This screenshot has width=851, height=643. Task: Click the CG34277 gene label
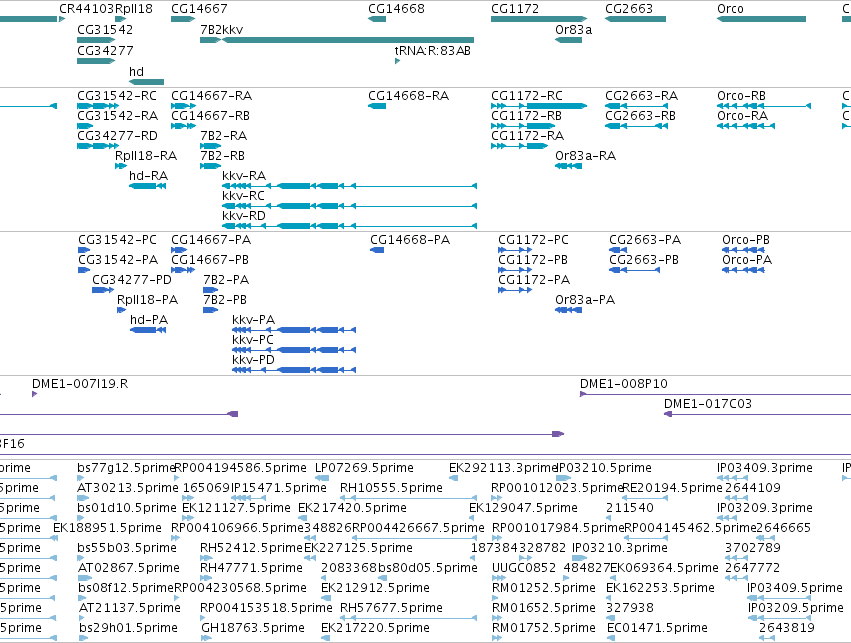point(105,51)
